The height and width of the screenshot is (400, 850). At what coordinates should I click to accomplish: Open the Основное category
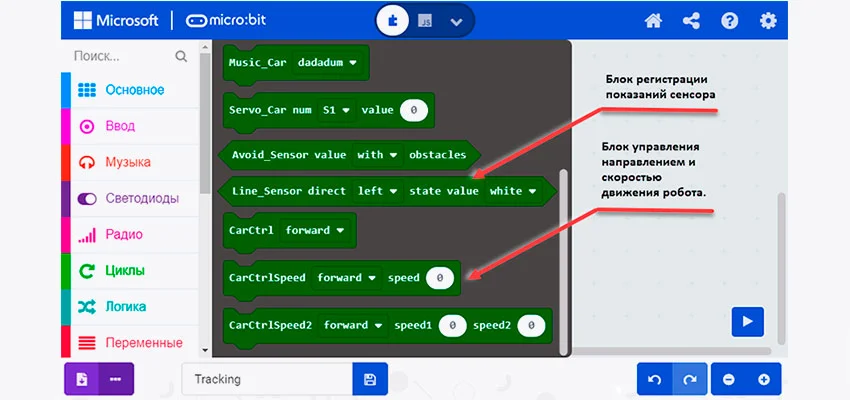pyautogui.click(x=134, y=90)
